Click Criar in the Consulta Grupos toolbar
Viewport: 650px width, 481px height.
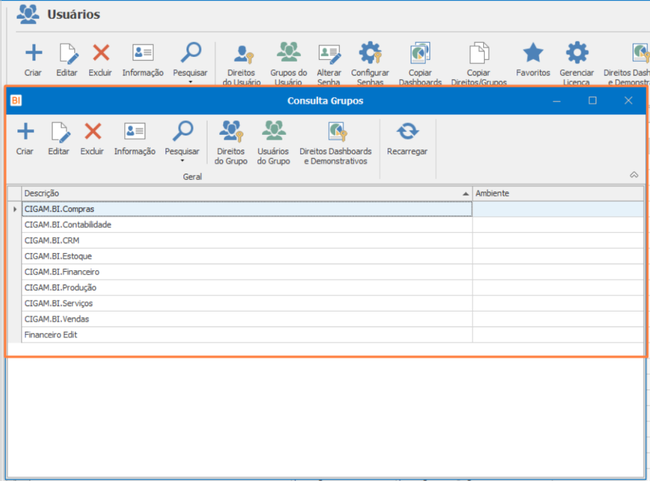(x=25, y=138)
